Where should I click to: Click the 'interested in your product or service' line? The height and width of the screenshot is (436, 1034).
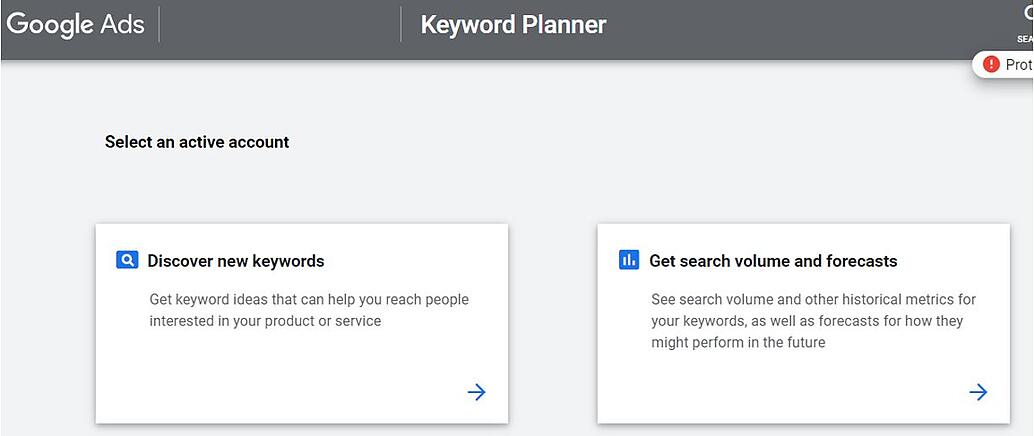coord(265,321)
